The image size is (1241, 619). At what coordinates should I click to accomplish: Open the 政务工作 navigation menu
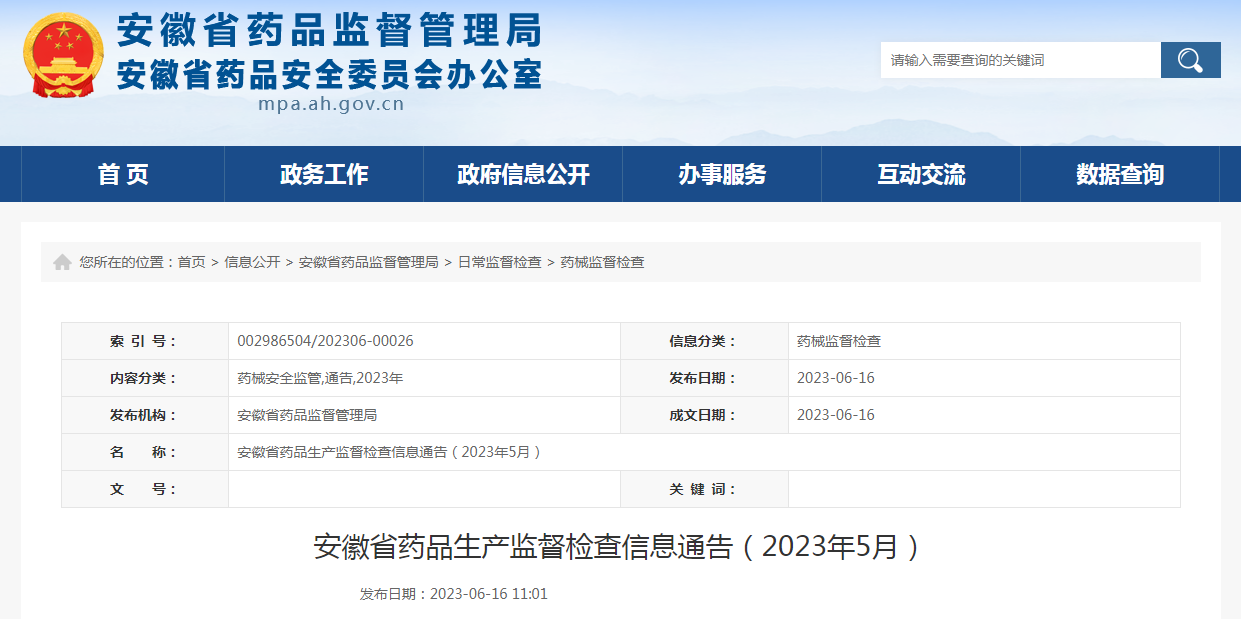(x=324, y=174)
